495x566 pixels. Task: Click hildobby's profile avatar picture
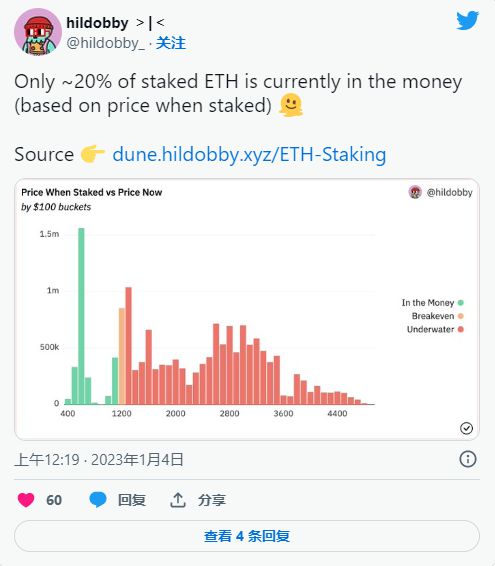pyautogui.click(x=38, y=32)
